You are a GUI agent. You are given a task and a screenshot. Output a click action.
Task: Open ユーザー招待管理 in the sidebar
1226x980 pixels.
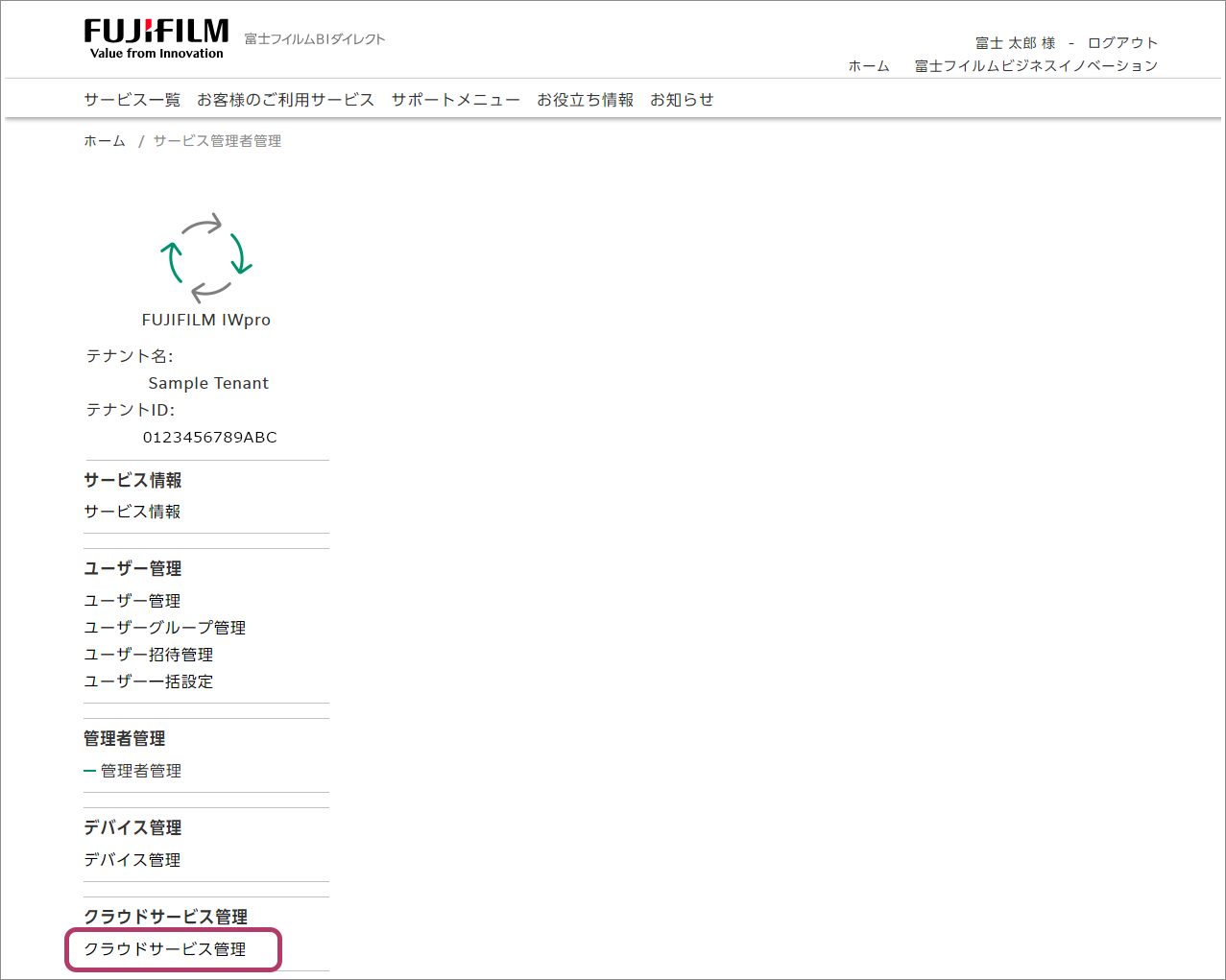click(x=149, y=655)
